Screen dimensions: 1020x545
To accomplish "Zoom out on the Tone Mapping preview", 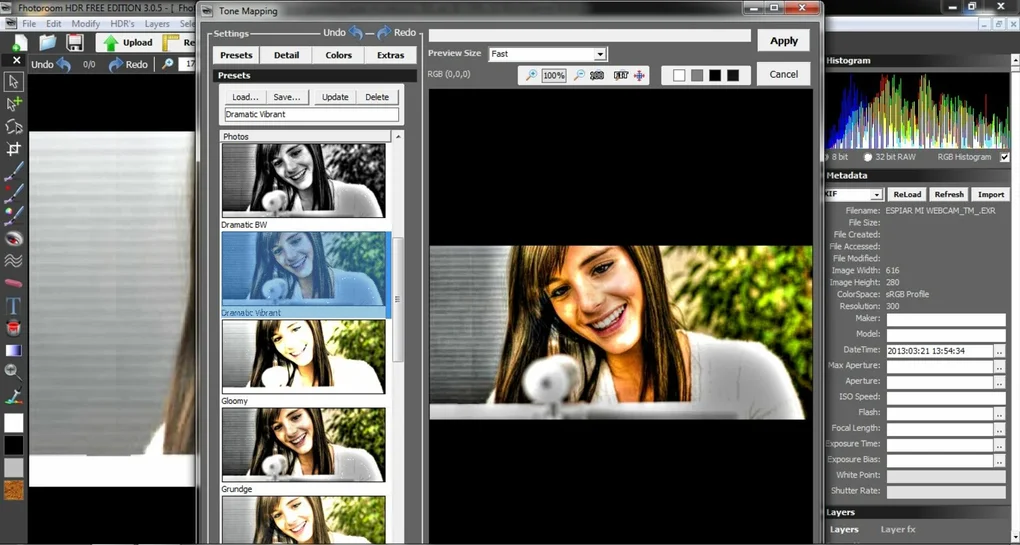I will [579, 75].
